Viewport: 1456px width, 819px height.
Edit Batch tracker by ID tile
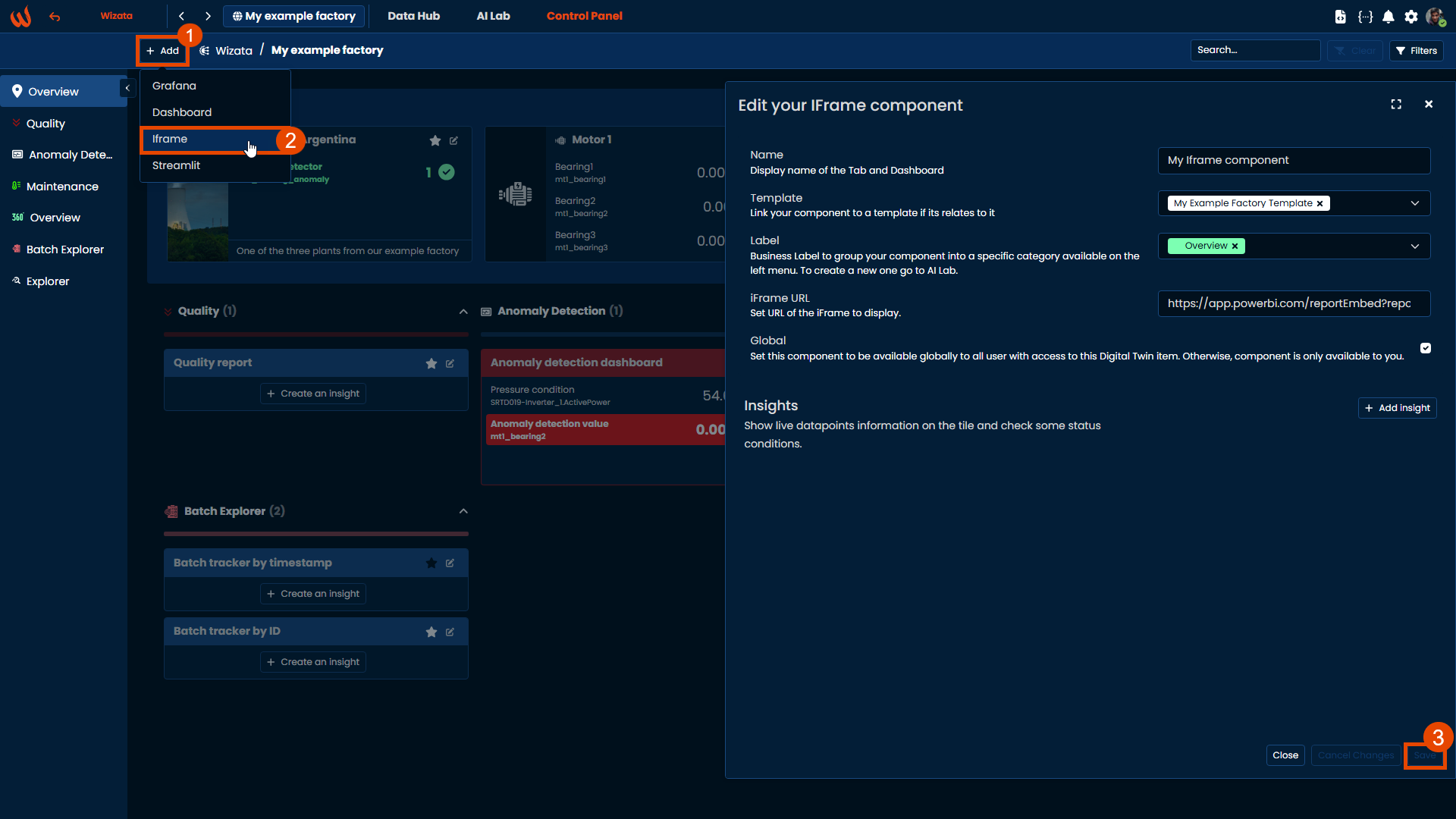(x=450, y=632)
